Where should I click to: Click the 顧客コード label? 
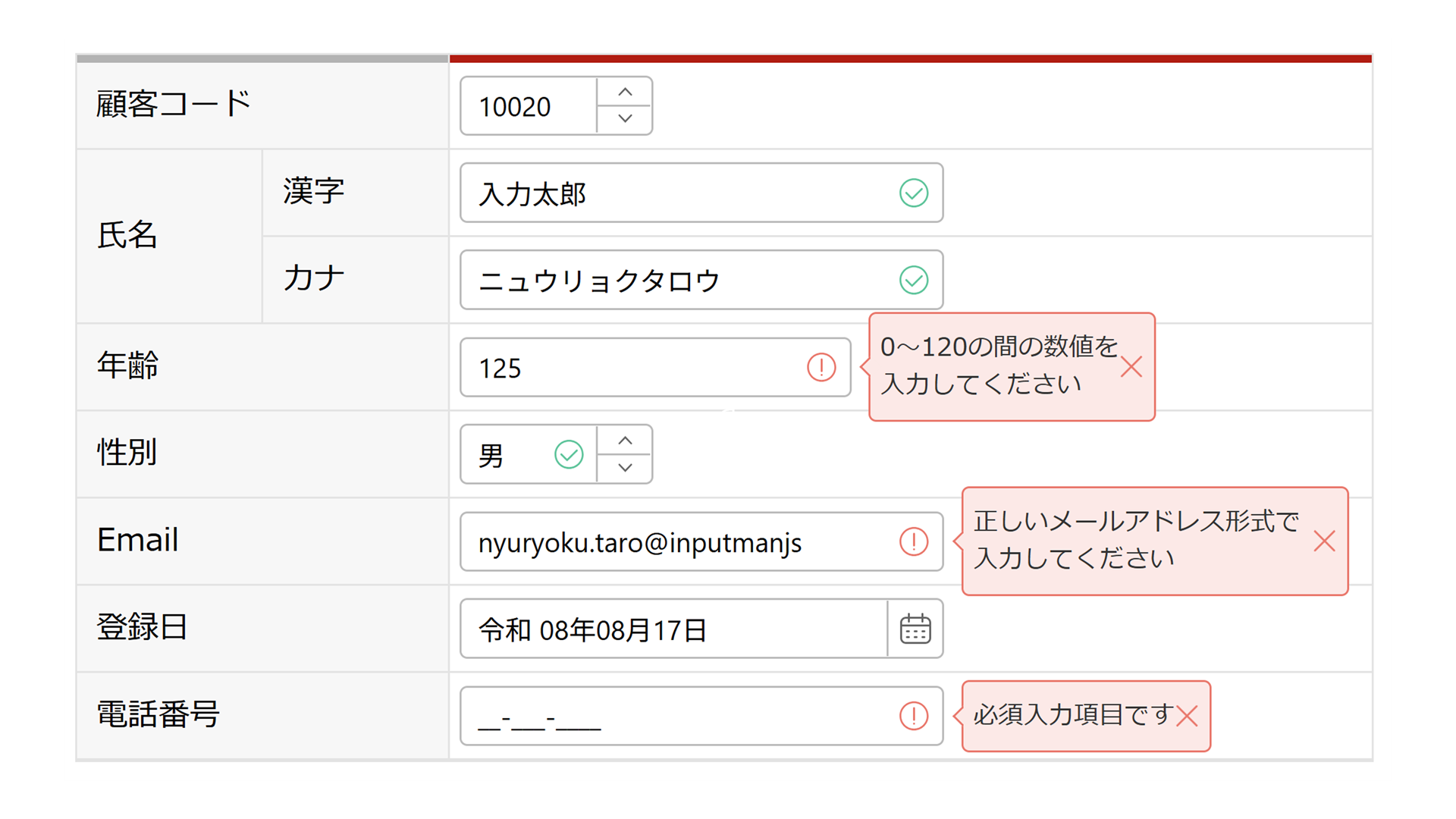[173, 104]
